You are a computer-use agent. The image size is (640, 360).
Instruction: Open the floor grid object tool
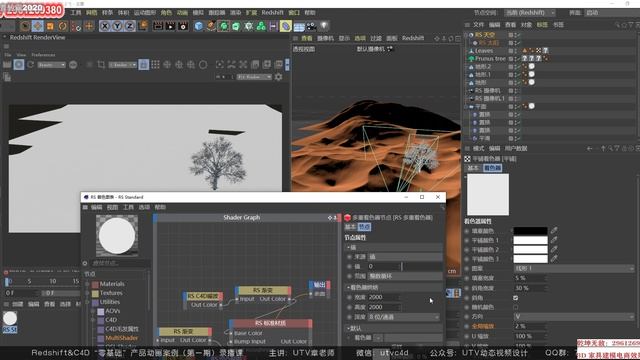(x=299, y=27)
